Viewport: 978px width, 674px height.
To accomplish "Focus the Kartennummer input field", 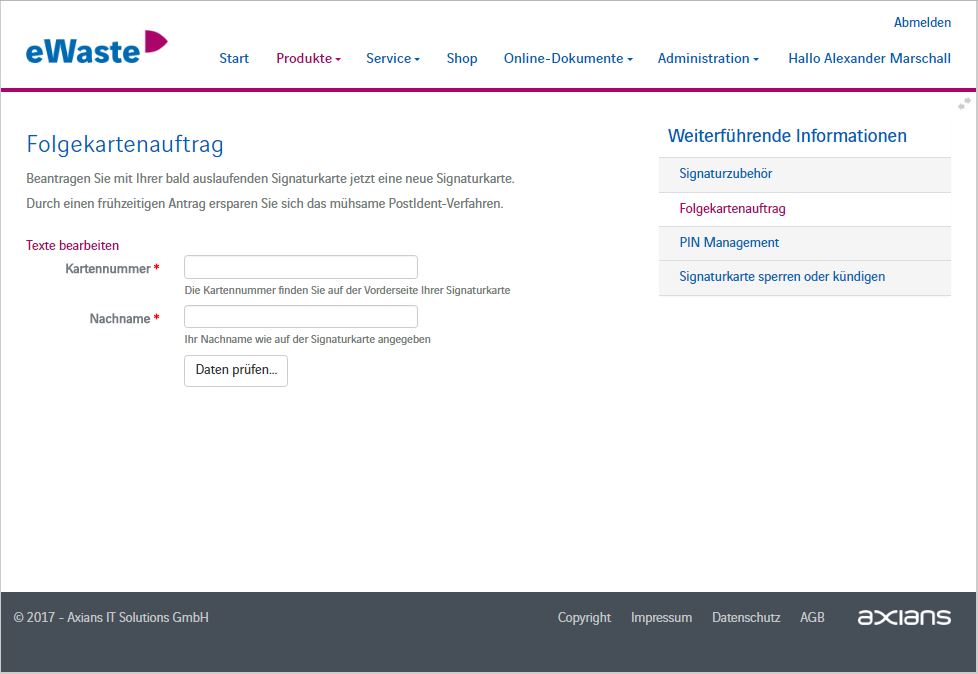I will [x=301, y=267].
